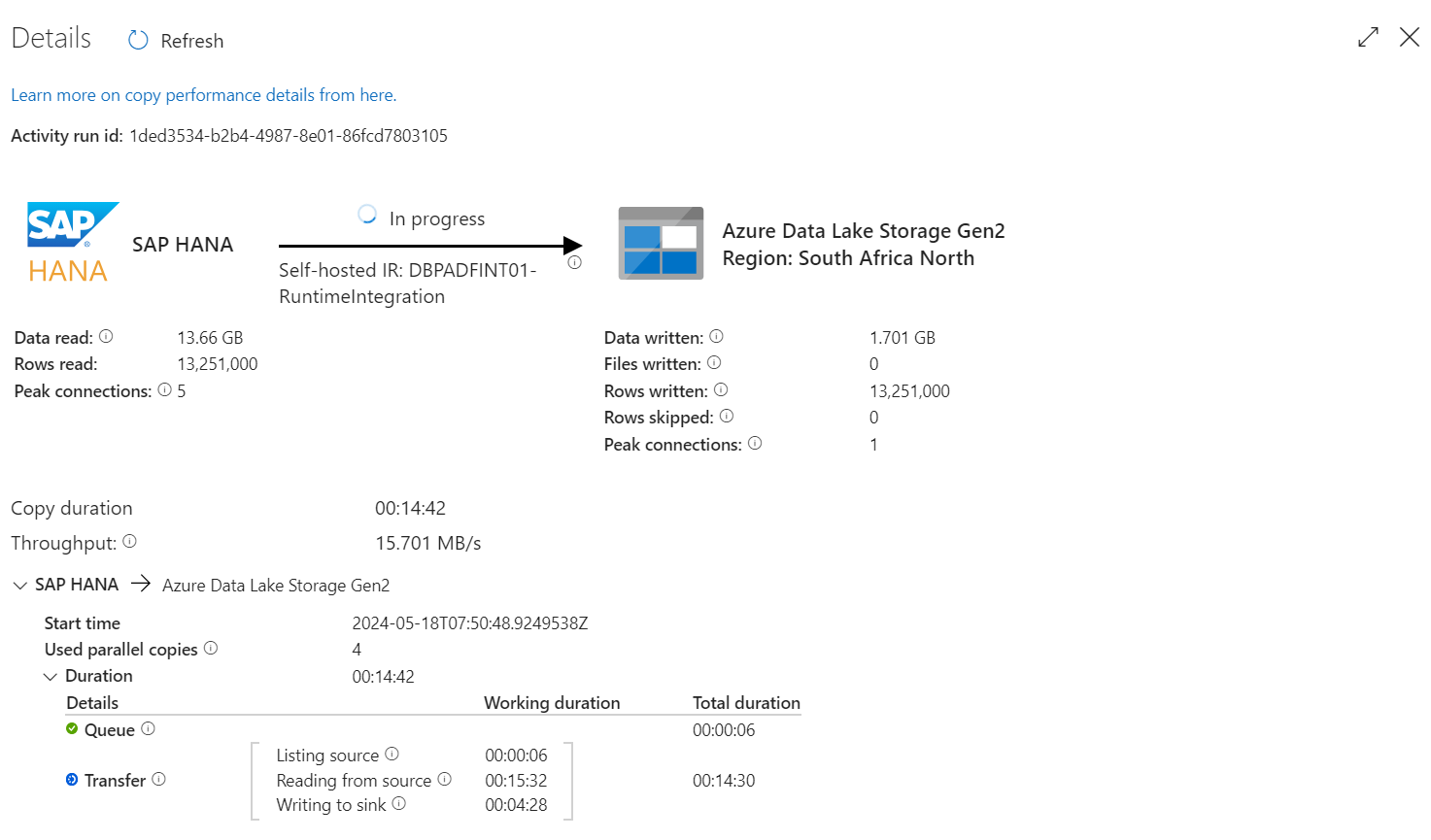Click the SAP HANA logo
The image size is (1431, 840).
[73, 242]
